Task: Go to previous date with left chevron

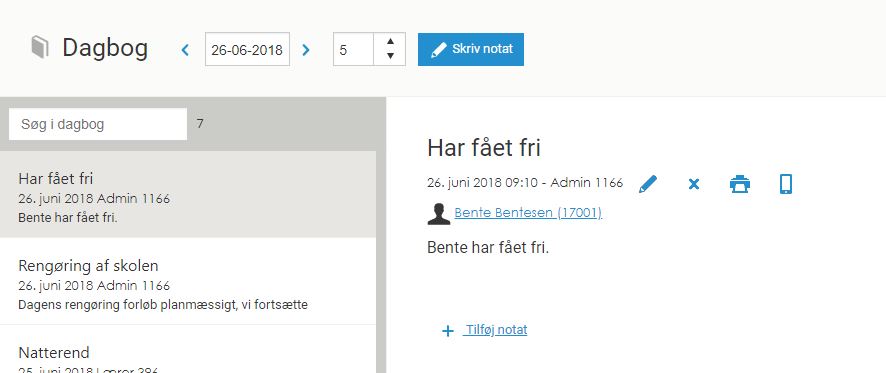Action: pos(185,50)
